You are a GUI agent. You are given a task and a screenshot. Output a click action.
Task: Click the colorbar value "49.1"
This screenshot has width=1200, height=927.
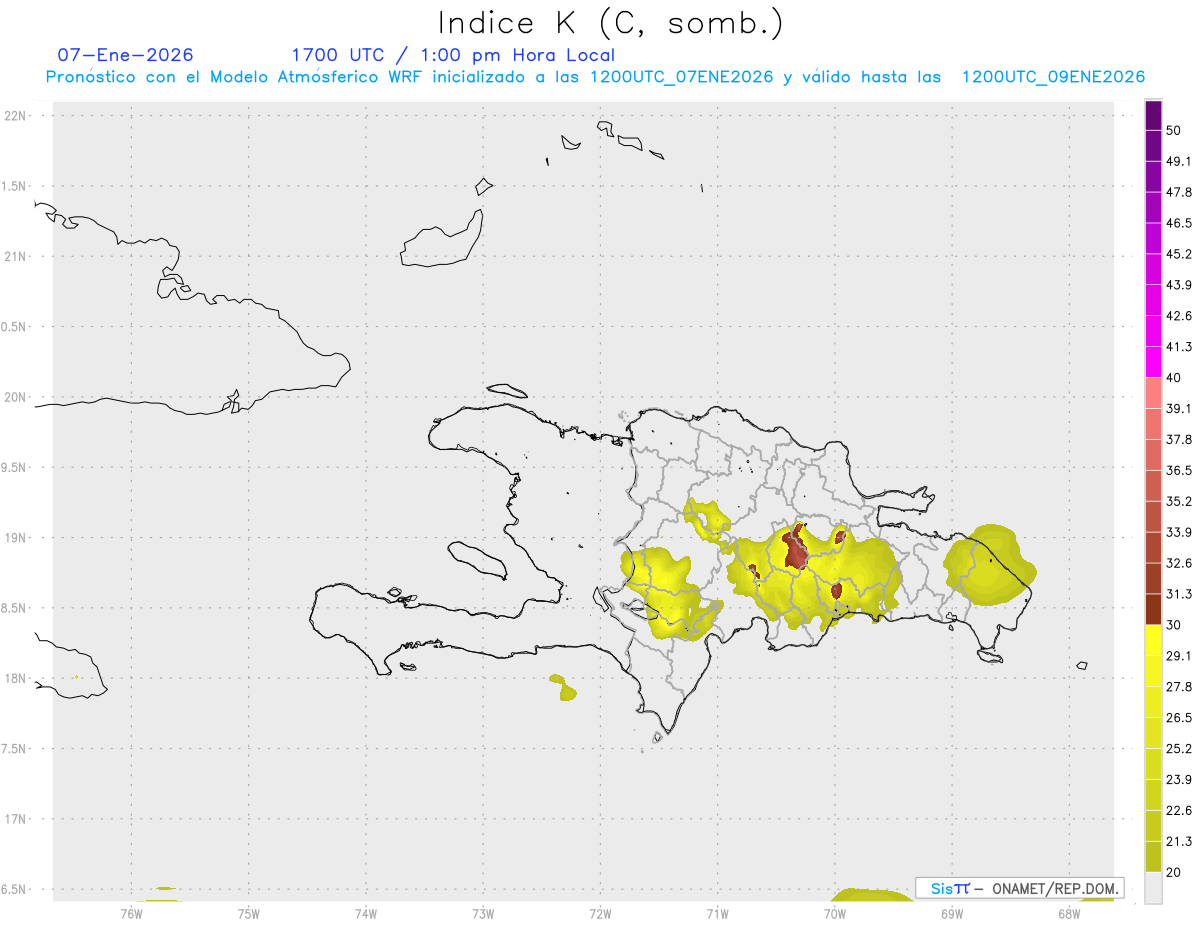(1179, 162)
